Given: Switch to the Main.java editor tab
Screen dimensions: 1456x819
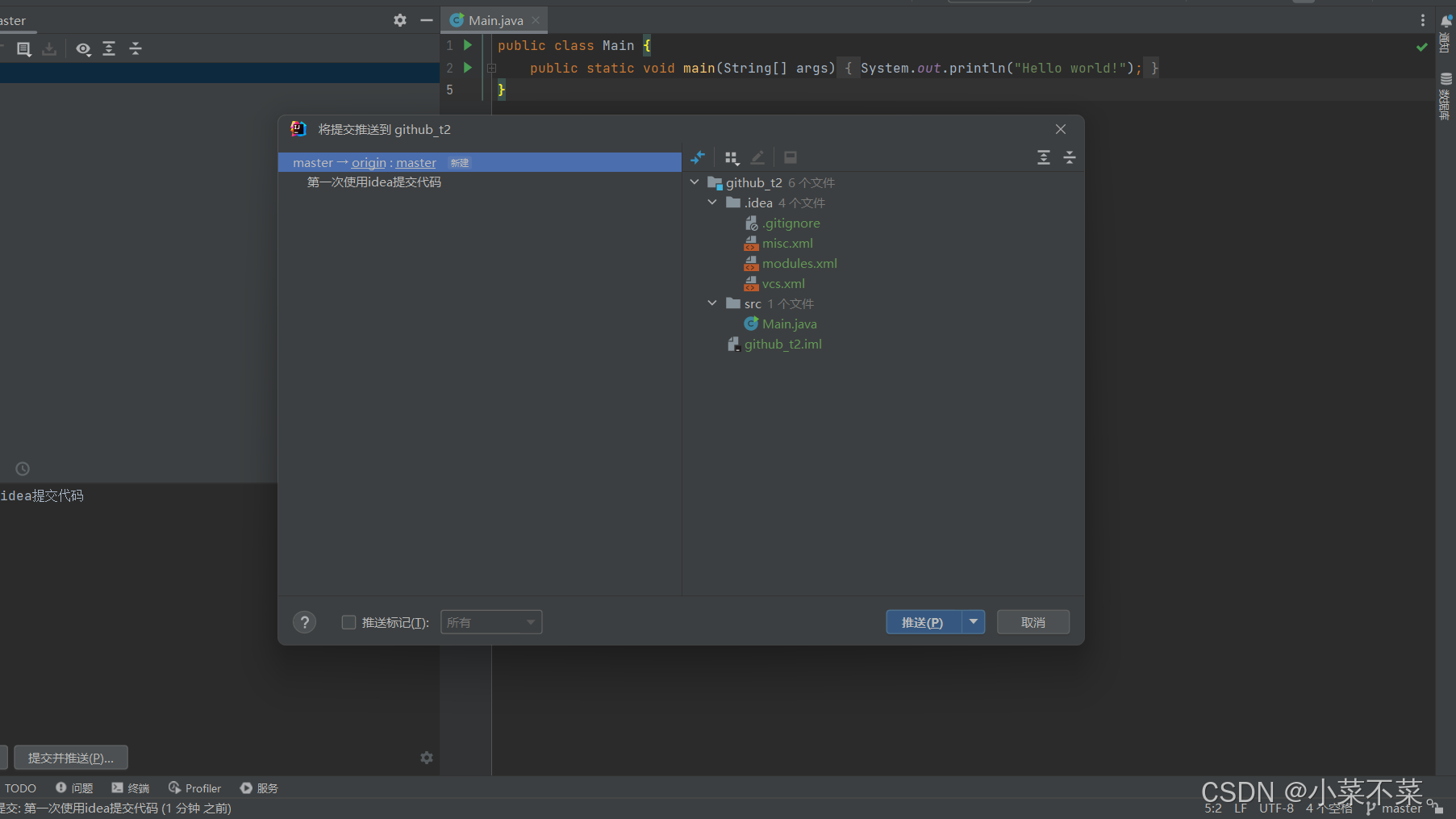Looking at the screenshot, I should coord(494,20).
